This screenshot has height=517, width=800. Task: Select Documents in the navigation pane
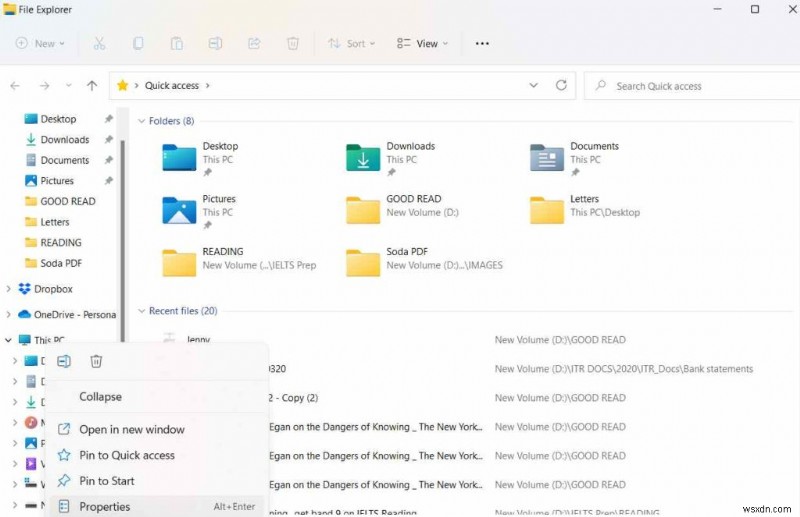pos(65,160)
